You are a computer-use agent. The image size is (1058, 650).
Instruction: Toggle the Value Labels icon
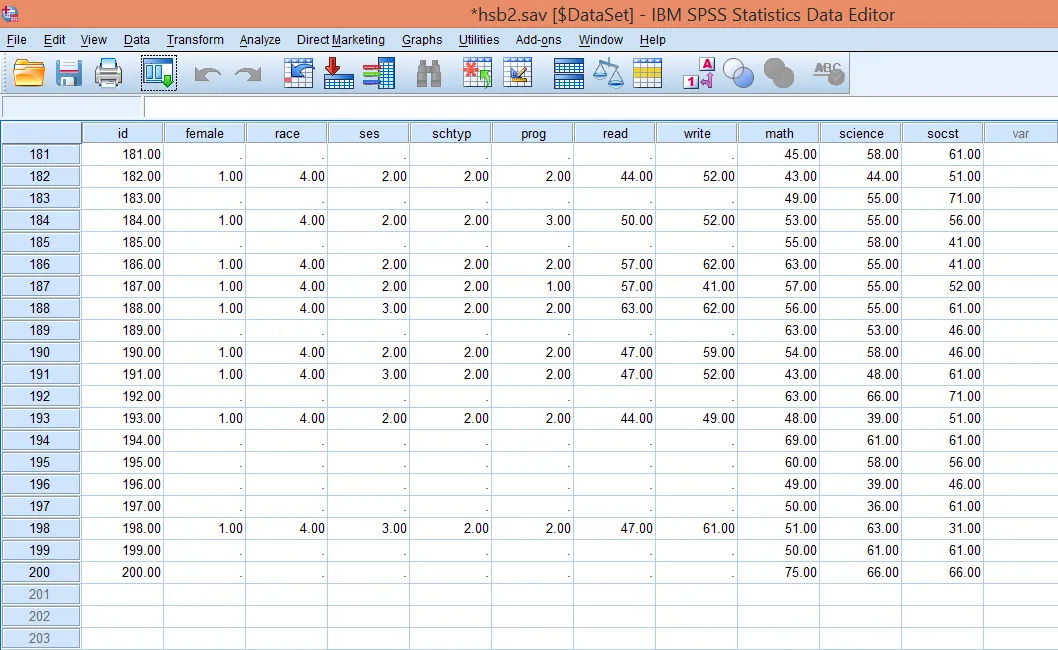[x=699, y=73]
